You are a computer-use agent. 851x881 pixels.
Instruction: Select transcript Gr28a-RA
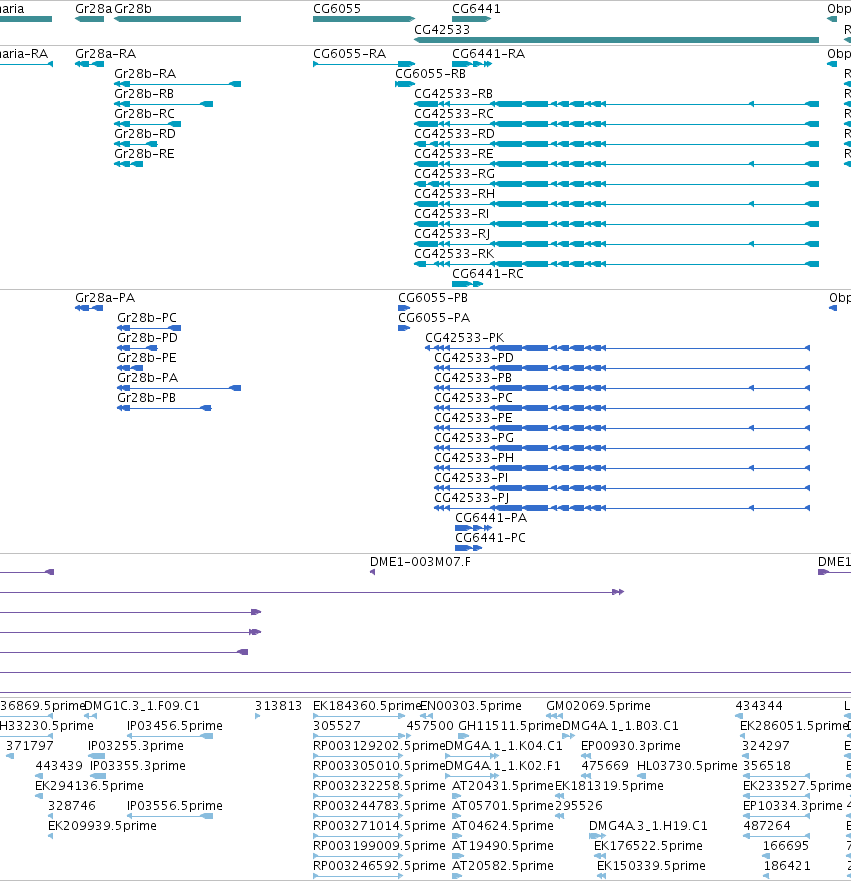[89, 64]
